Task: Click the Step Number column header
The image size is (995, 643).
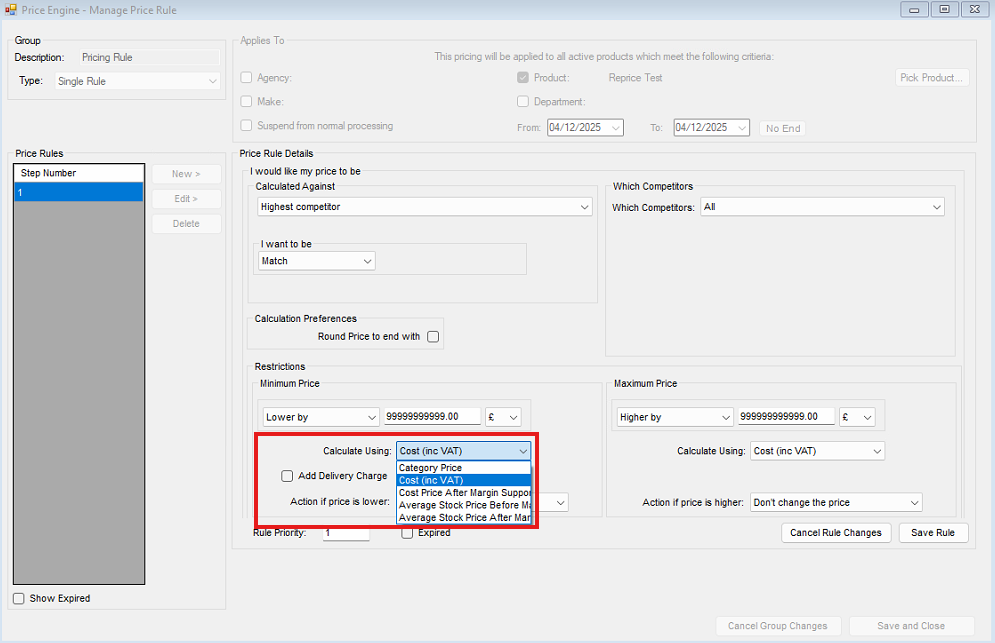Action: coord(79,173)
